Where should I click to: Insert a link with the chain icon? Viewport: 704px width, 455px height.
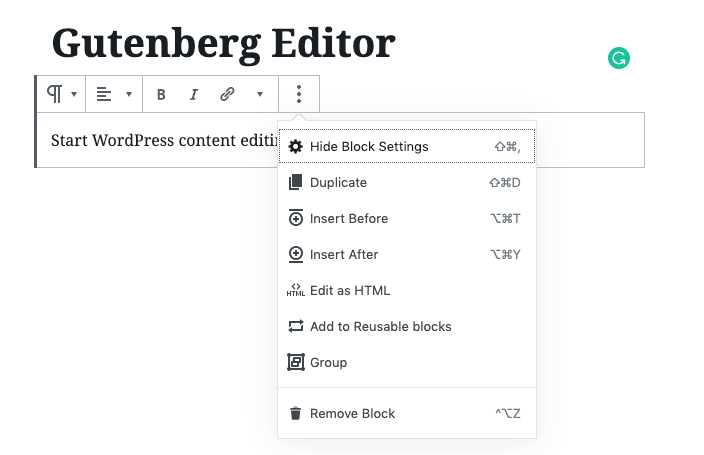(x=227, y=94)
